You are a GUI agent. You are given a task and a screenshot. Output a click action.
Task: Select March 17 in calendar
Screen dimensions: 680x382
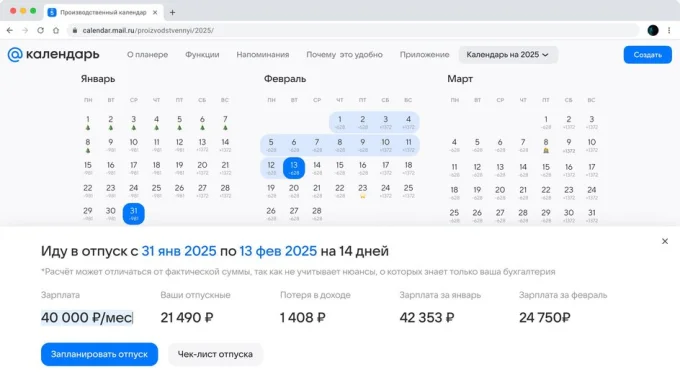pyautogui.click(x=592, y=170)
